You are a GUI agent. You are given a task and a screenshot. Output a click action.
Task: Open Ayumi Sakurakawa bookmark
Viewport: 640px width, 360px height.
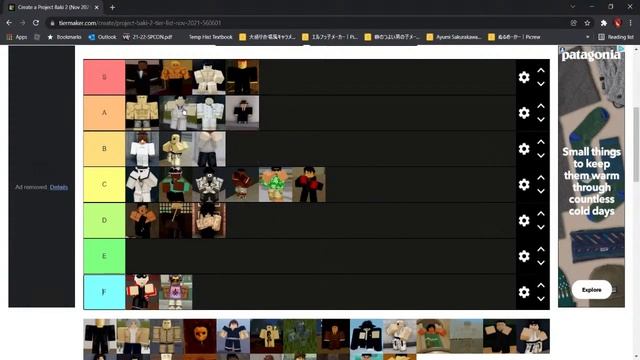(454, 37)
